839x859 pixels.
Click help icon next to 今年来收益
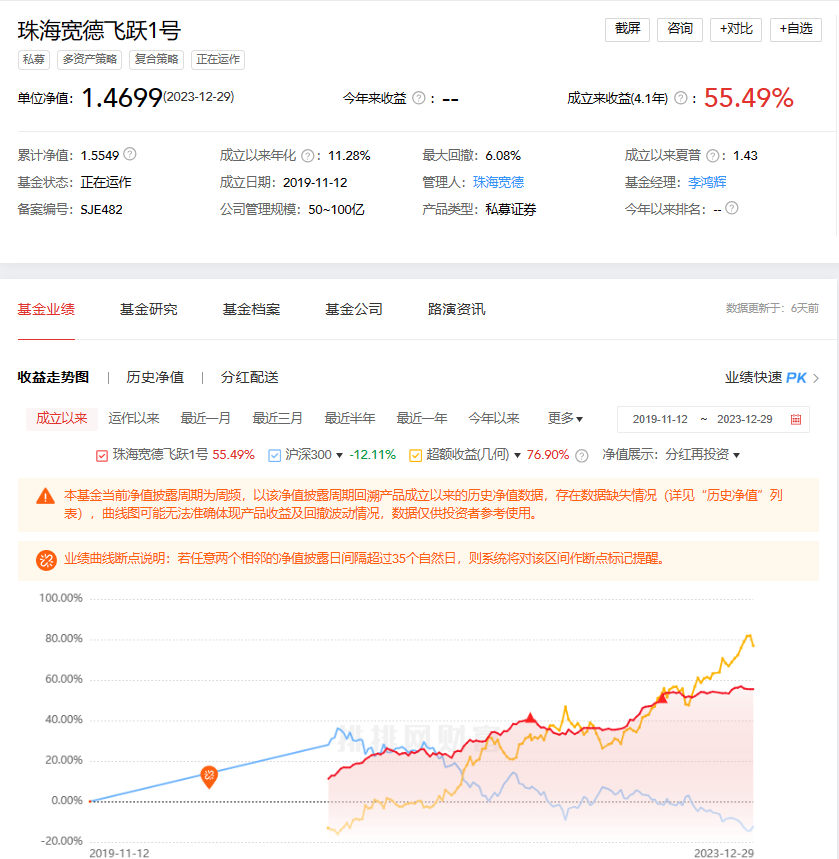point(419,98)
